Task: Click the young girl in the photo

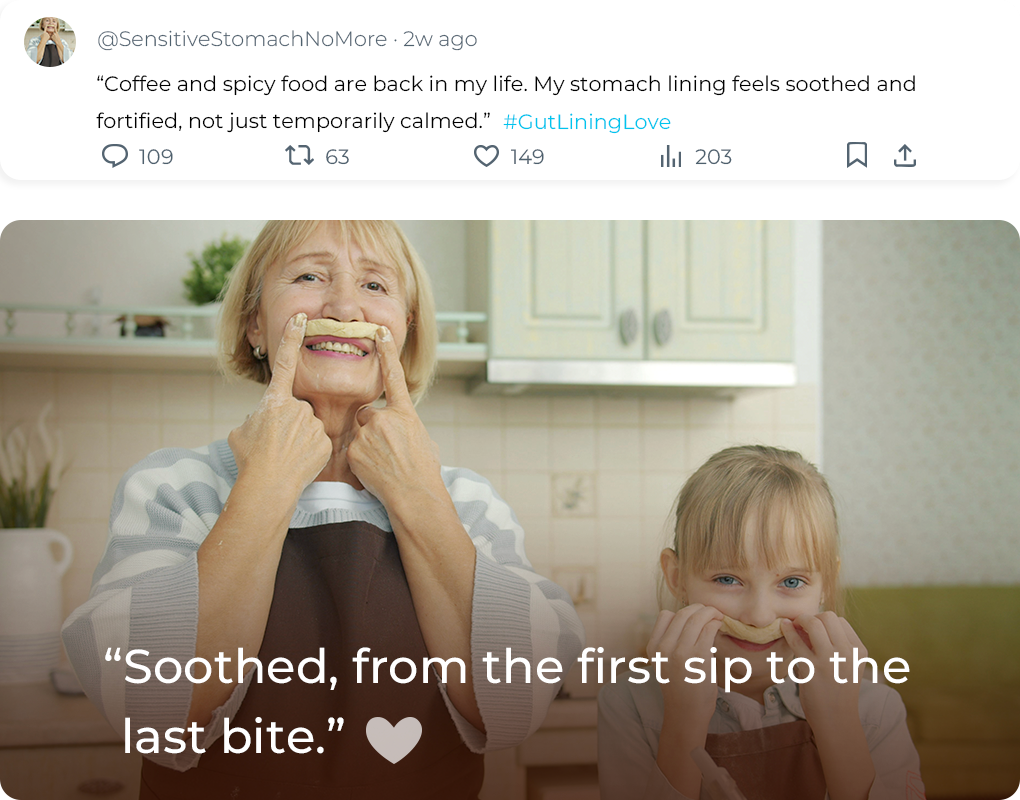Action: pyautogui.click(x=755, y=590)
